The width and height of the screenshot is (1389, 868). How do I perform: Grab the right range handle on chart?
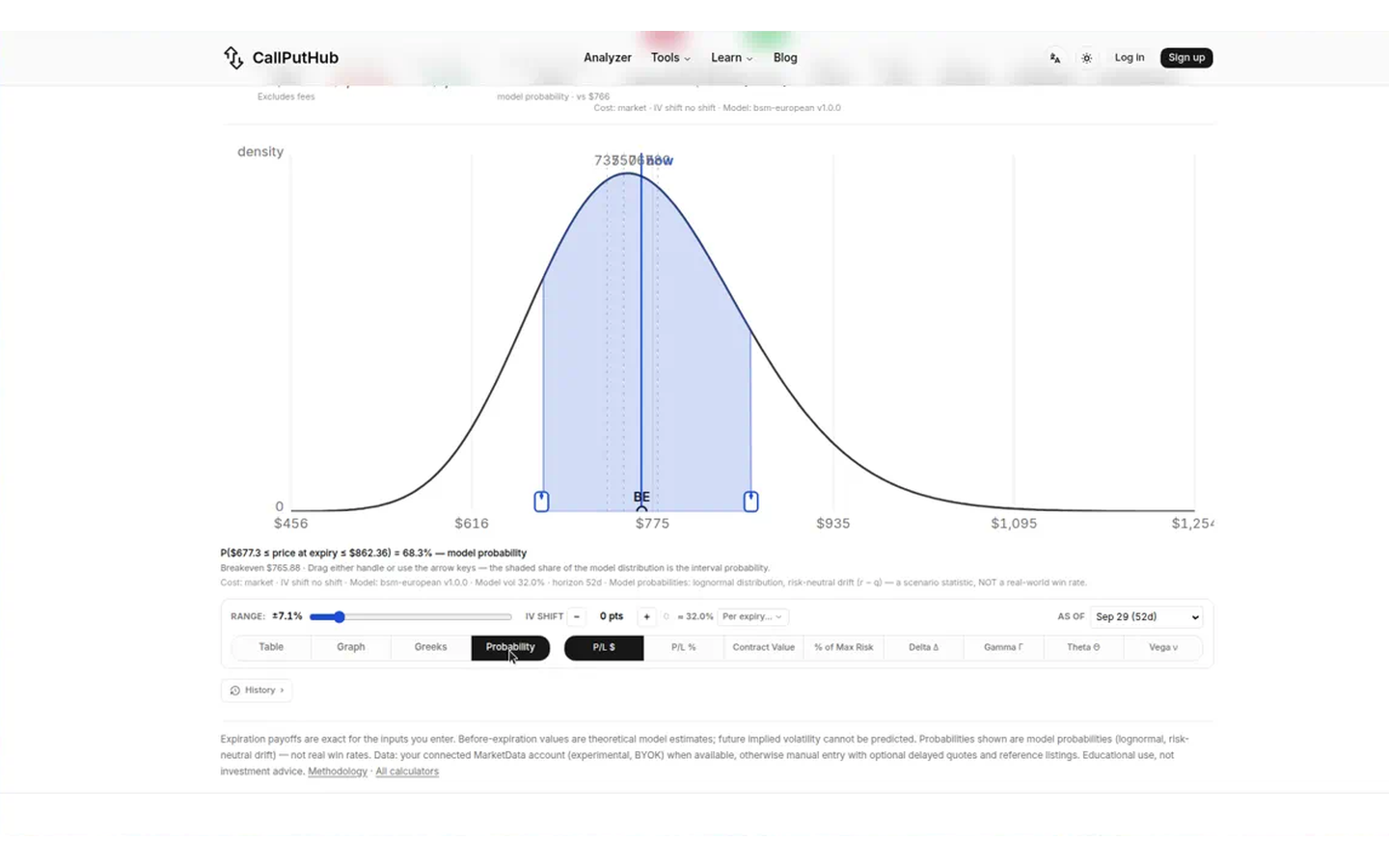point(750,502)
